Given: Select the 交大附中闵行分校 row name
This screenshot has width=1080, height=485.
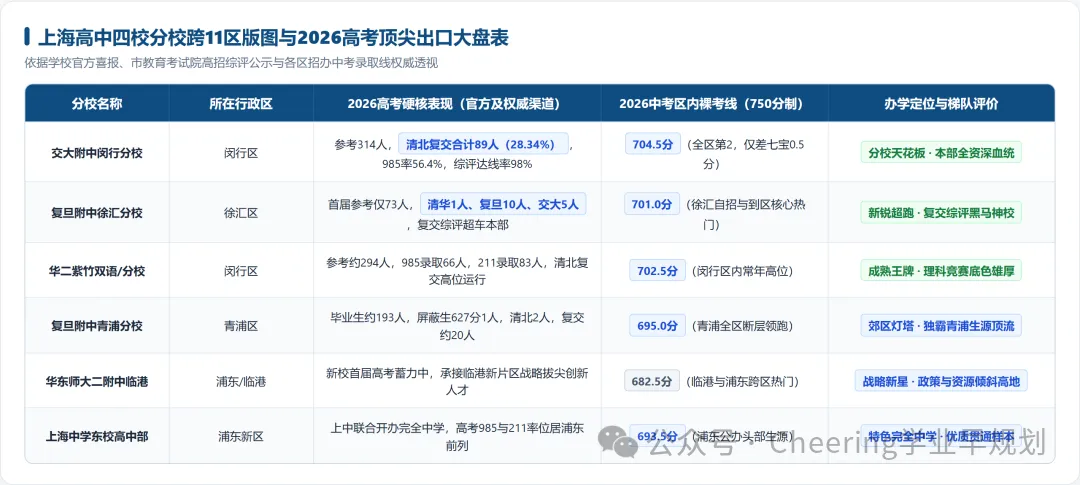Looking at the screenshot, I should 97,153.
